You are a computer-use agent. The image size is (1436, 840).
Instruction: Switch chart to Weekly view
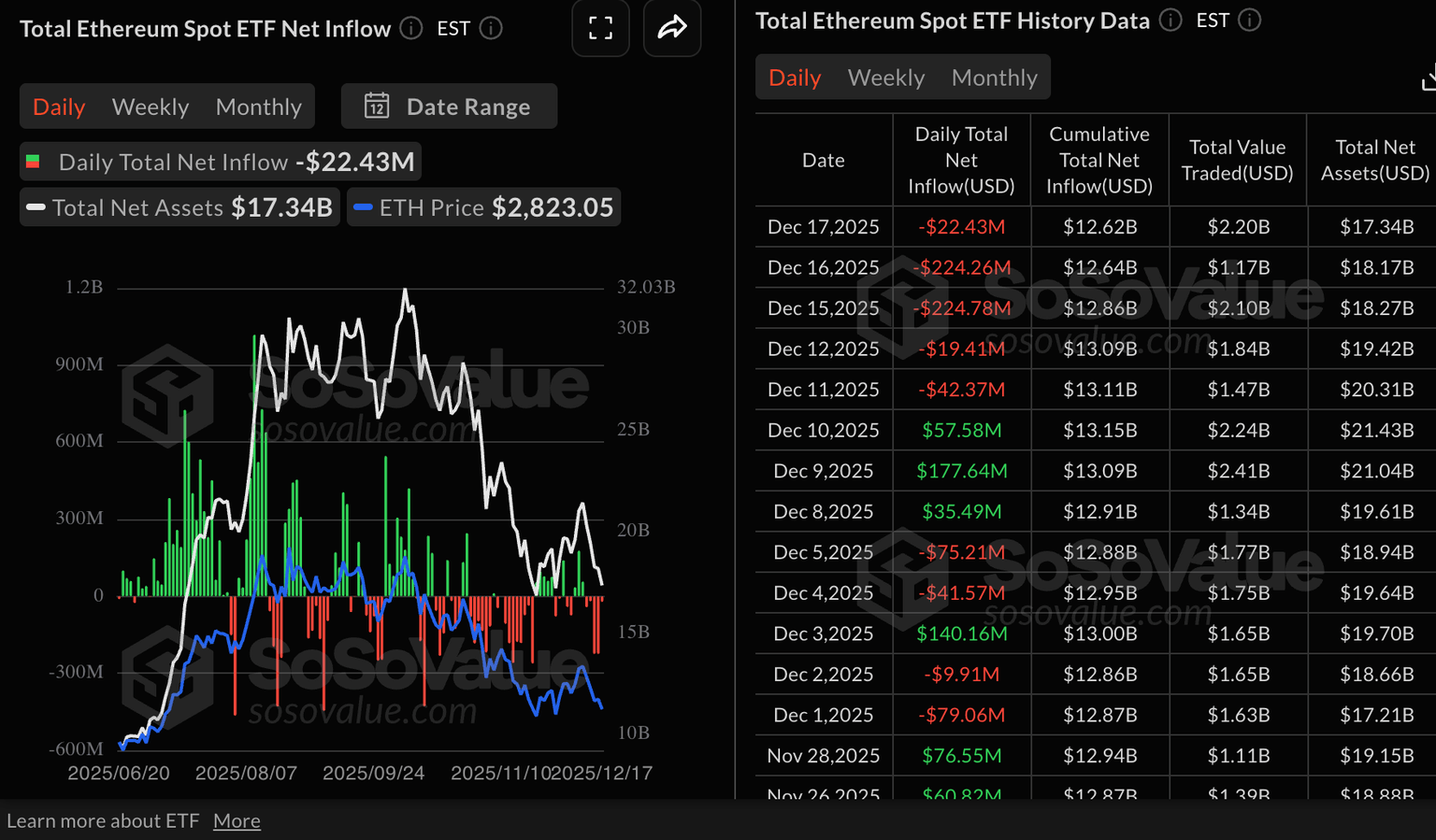(151, 107)
